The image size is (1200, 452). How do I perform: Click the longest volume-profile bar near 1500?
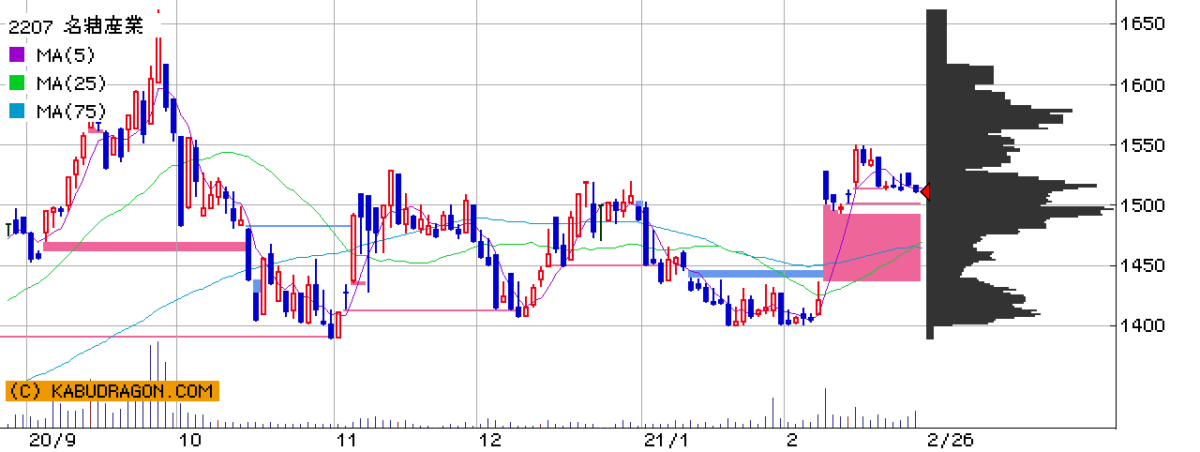click(x=1020, y=209)
